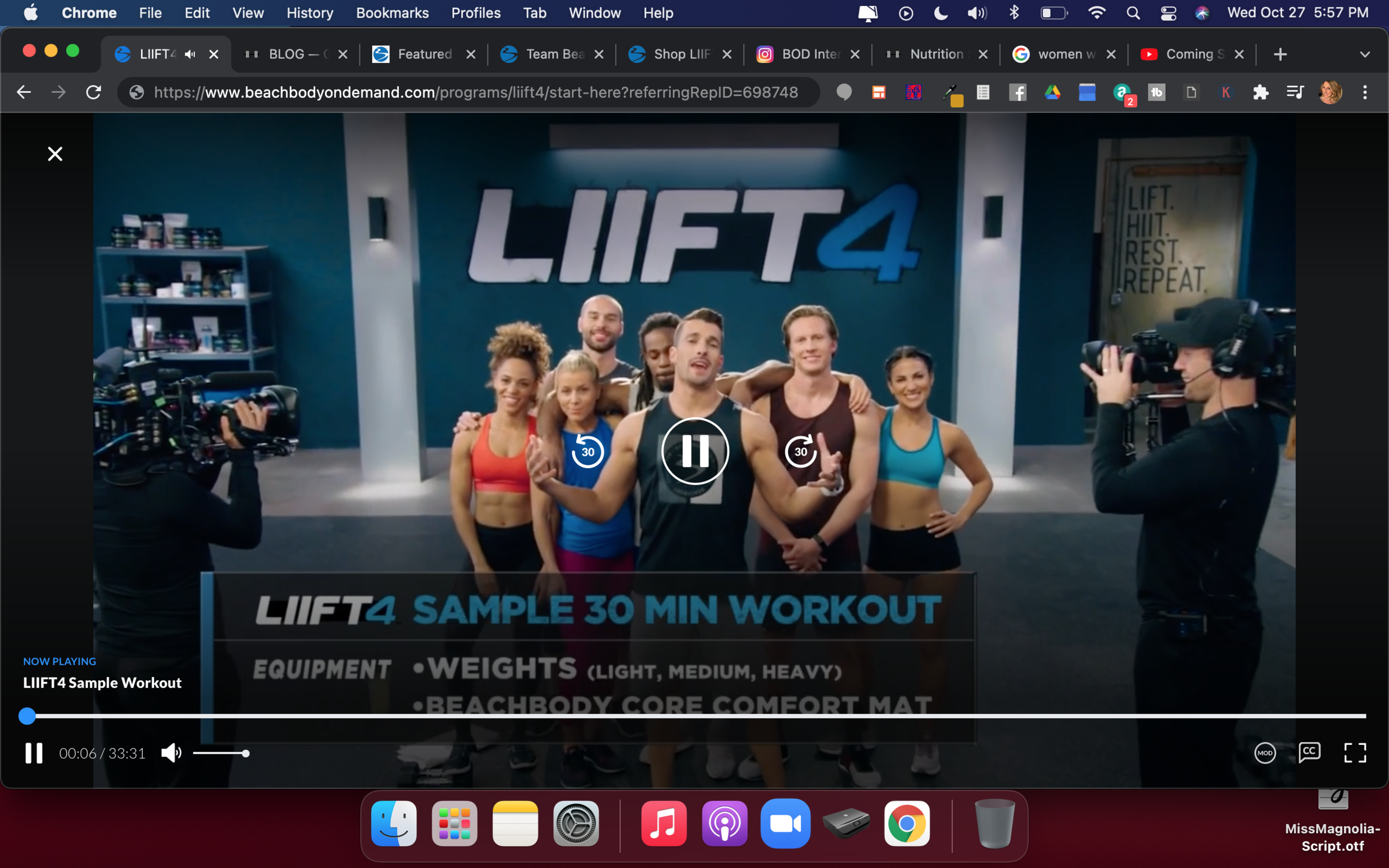1389x868 pixels.
Task: Enter fullscreen video mode
Action: 1355,752
